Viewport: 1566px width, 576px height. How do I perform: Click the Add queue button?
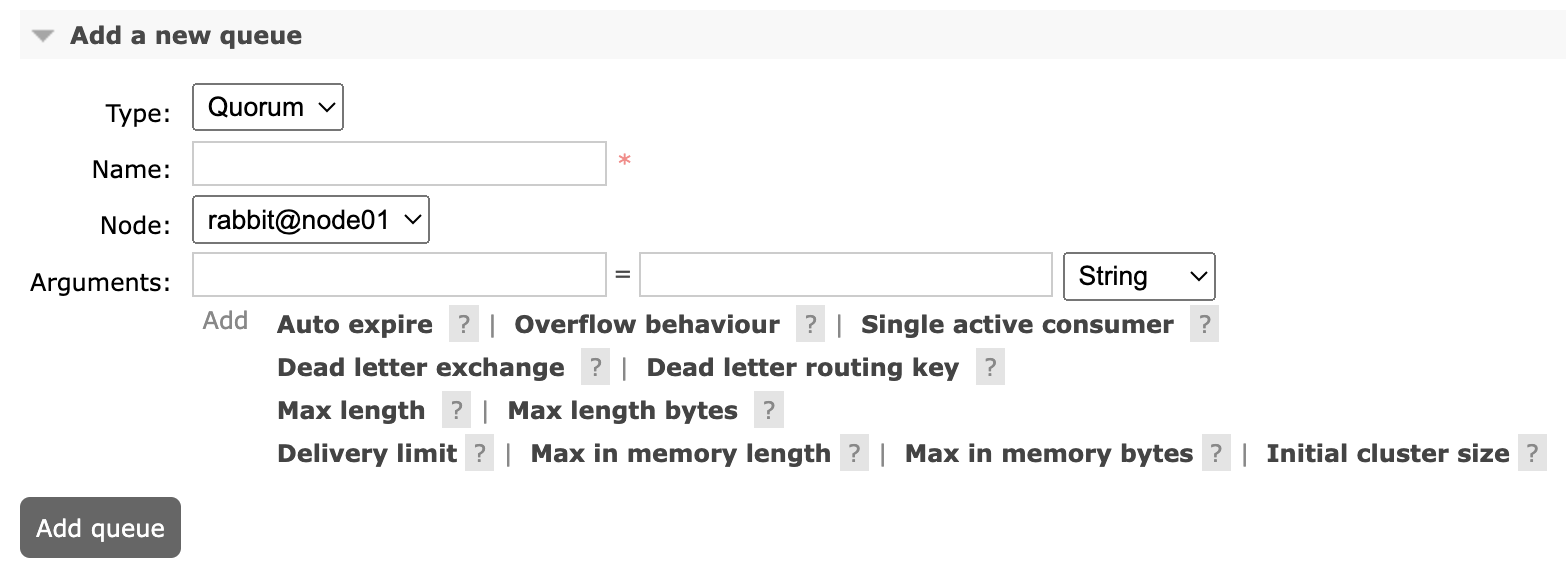click(100, 528)
